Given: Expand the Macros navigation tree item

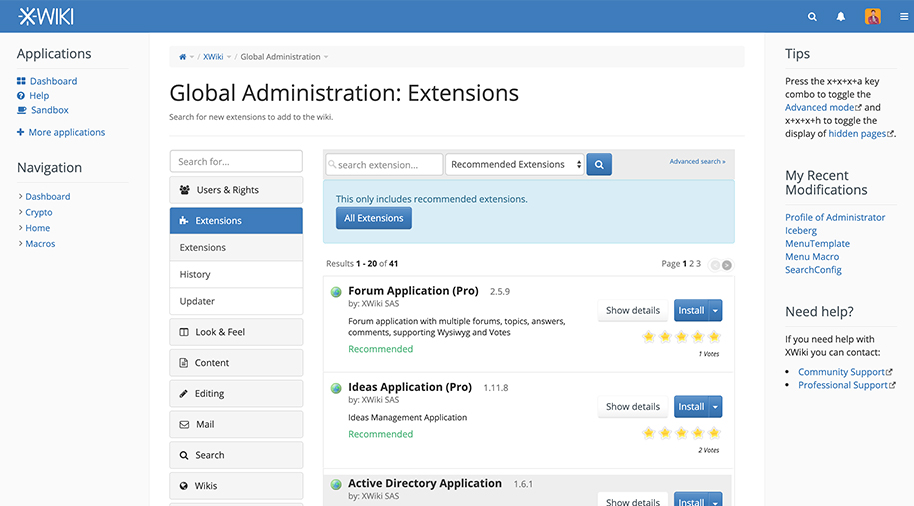Looking at the screenshot, I should click(x=21, y=244).
